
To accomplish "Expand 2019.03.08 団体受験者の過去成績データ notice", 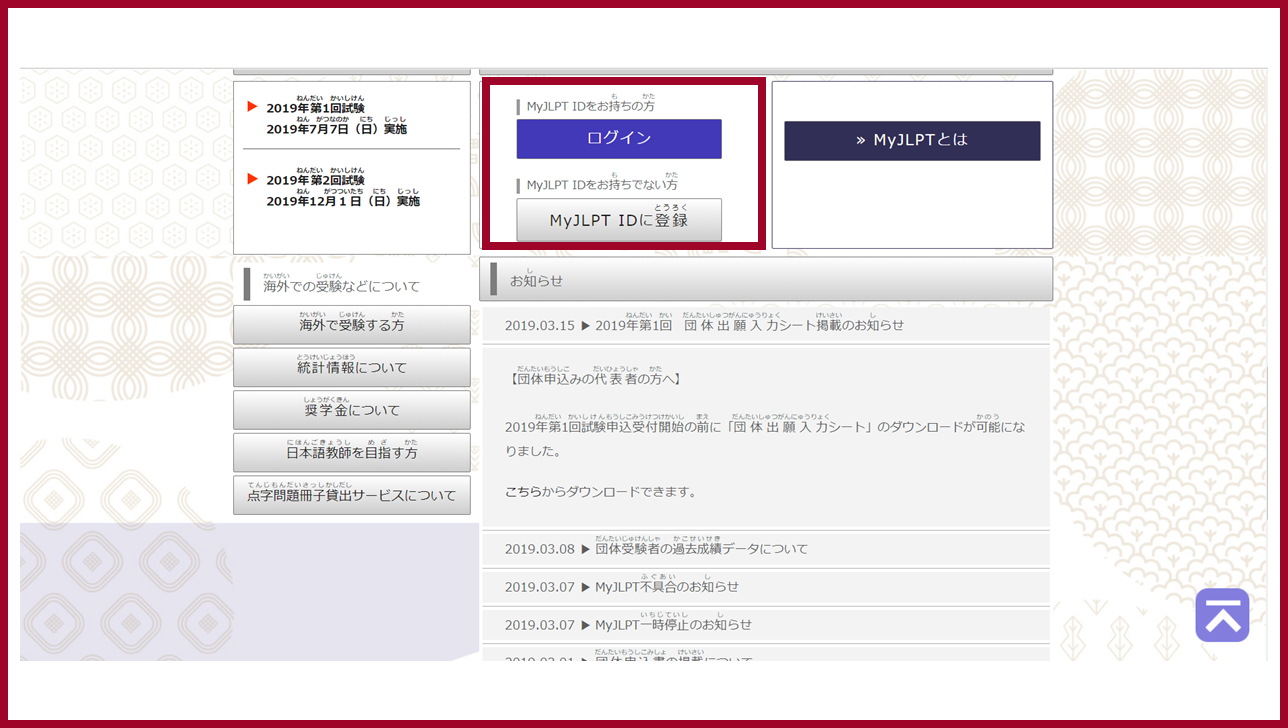I will pyautogui.click(x=766, y=549).
